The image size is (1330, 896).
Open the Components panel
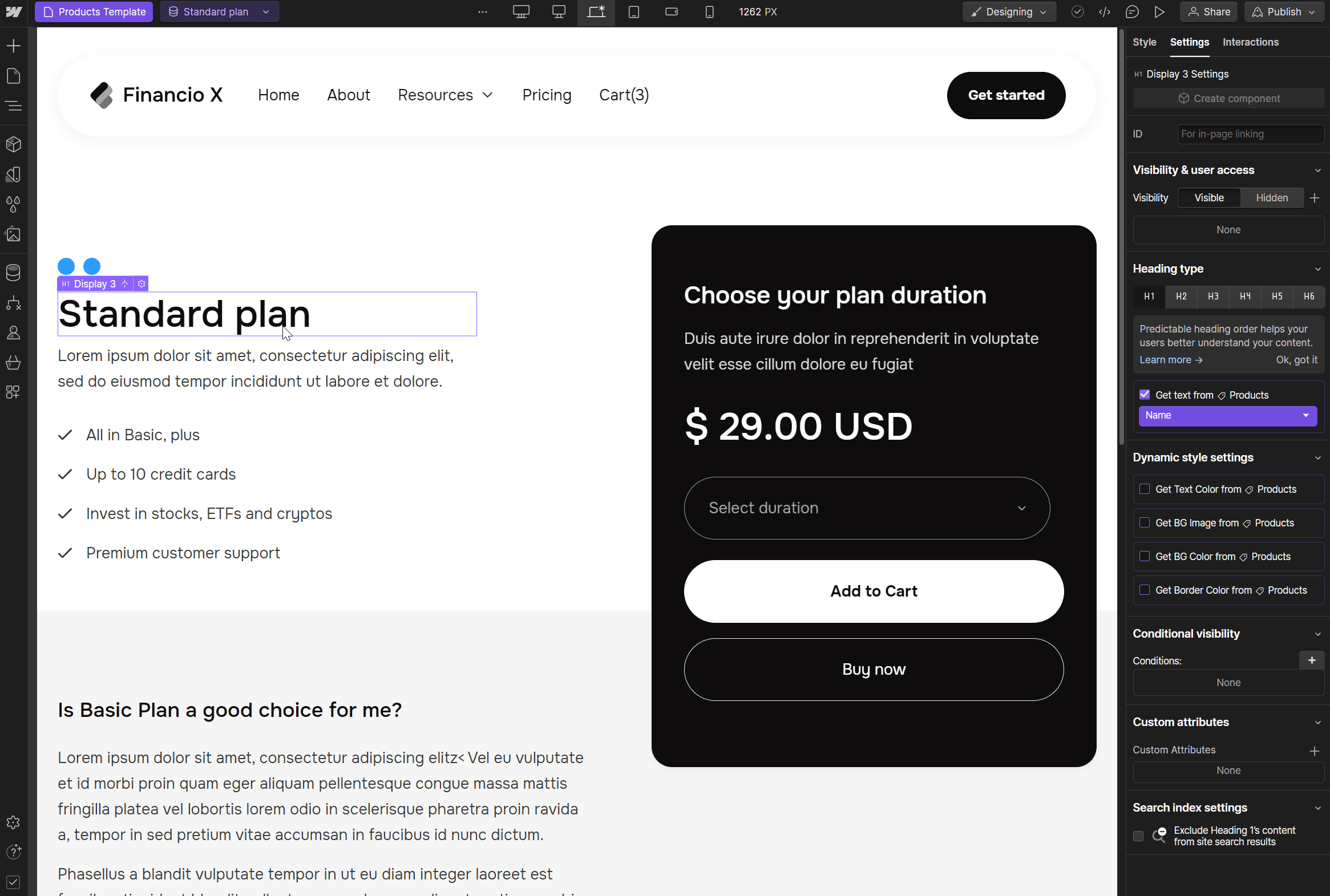[14, 144]
